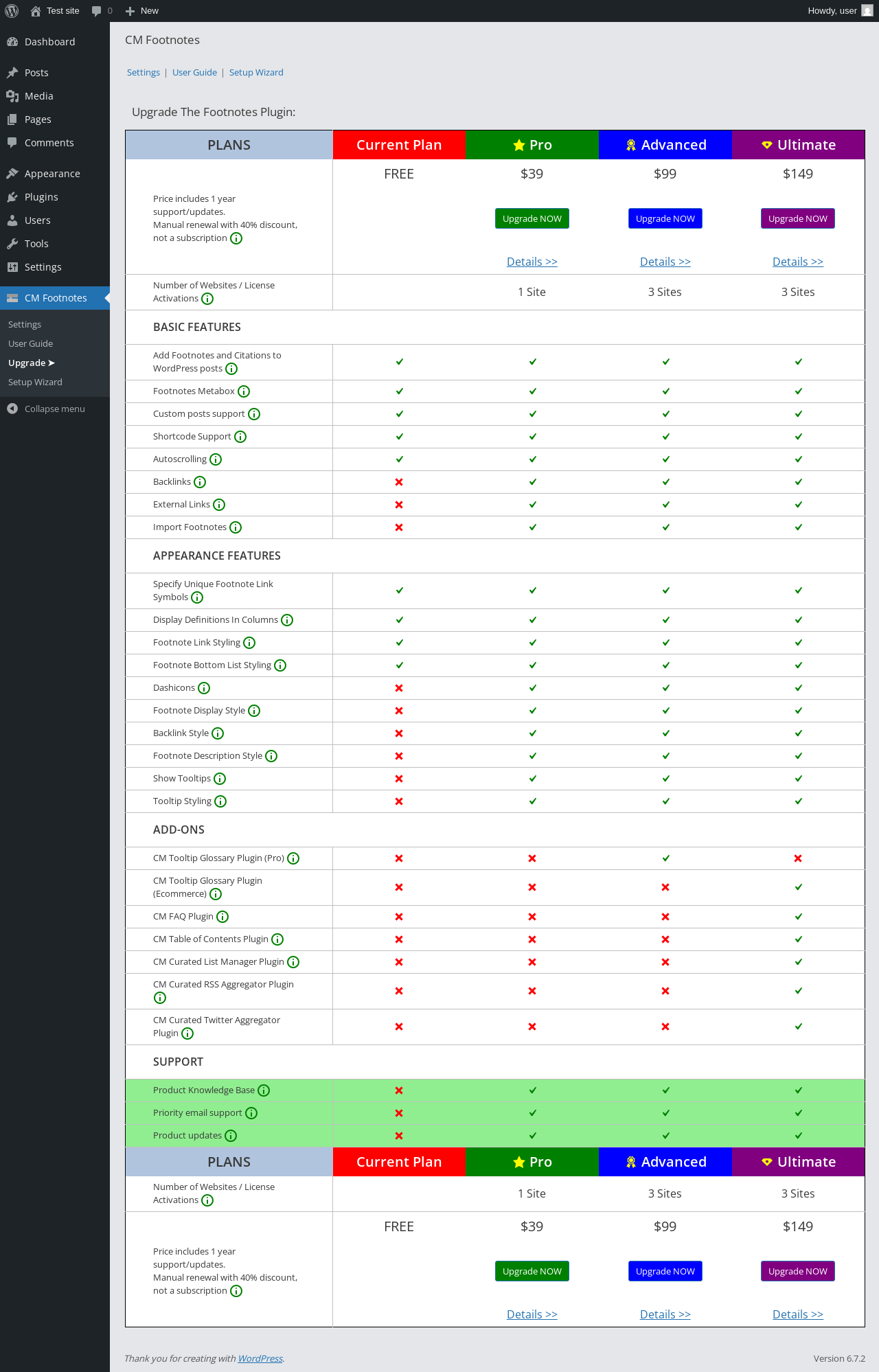Select Appearance in the sidebar
The width and height of the screenshot is (879, 1372).
tap(55, 174)
